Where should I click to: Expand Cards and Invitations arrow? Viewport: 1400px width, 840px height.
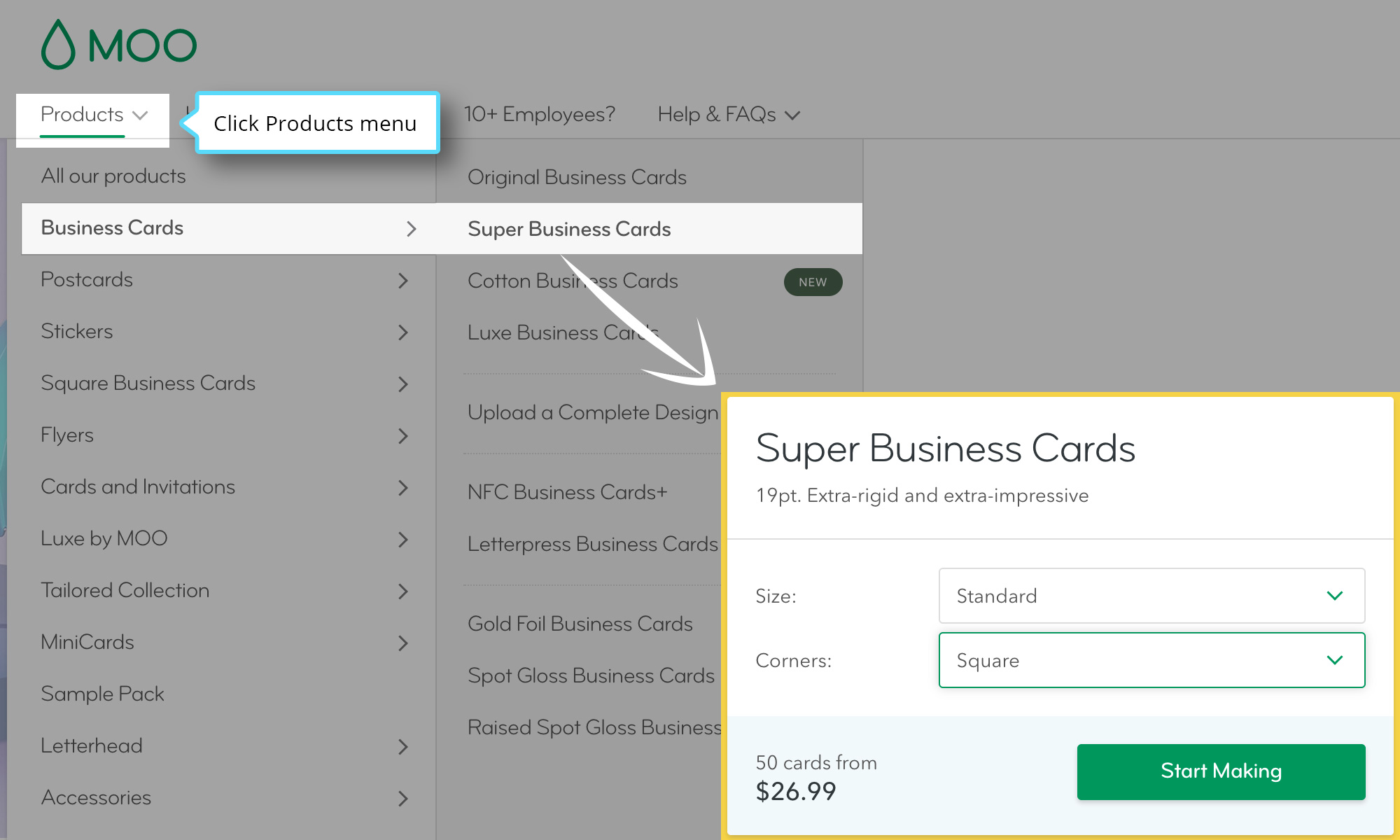pyautogui.click(x=403, y=488)
